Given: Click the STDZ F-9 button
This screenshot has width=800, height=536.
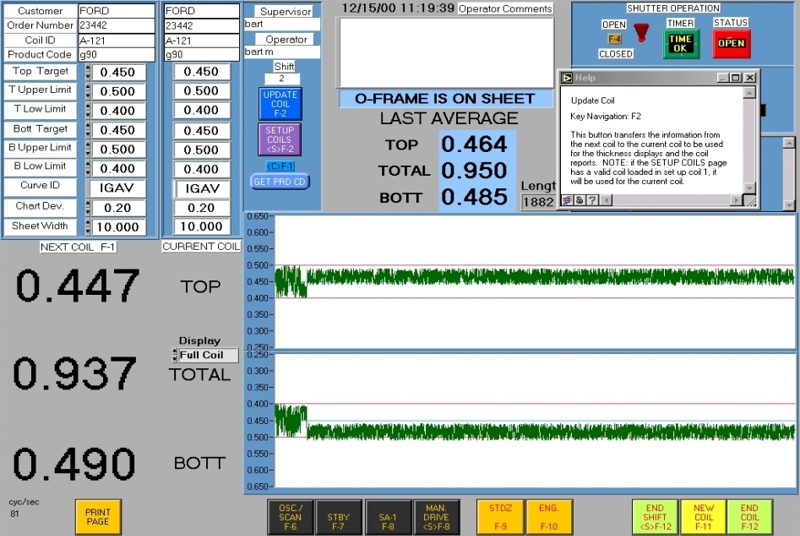Looking at the screenshot, I should pos(501,516).
